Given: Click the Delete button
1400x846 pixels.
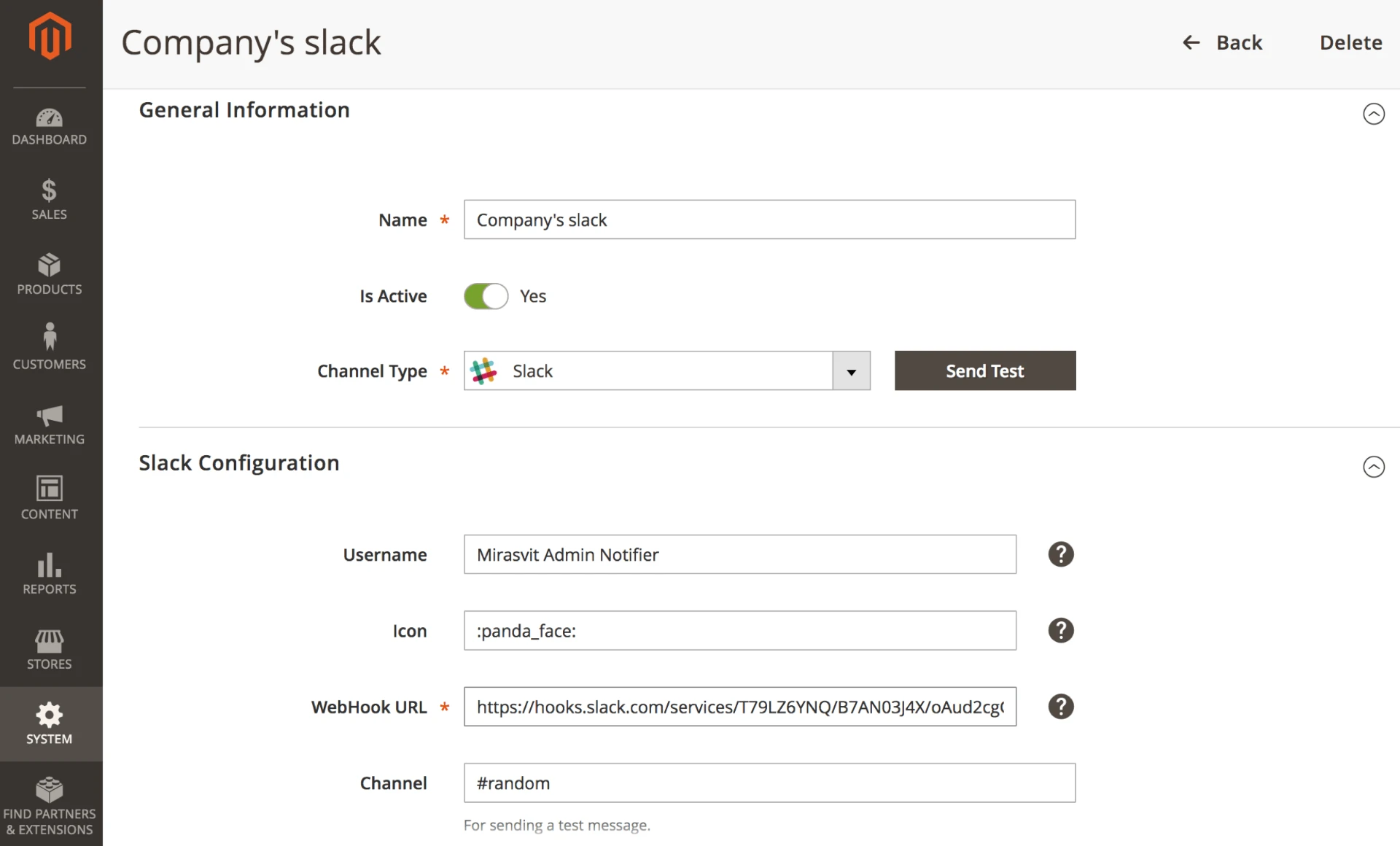Looking at the screenshot, I should (1350, 43).
